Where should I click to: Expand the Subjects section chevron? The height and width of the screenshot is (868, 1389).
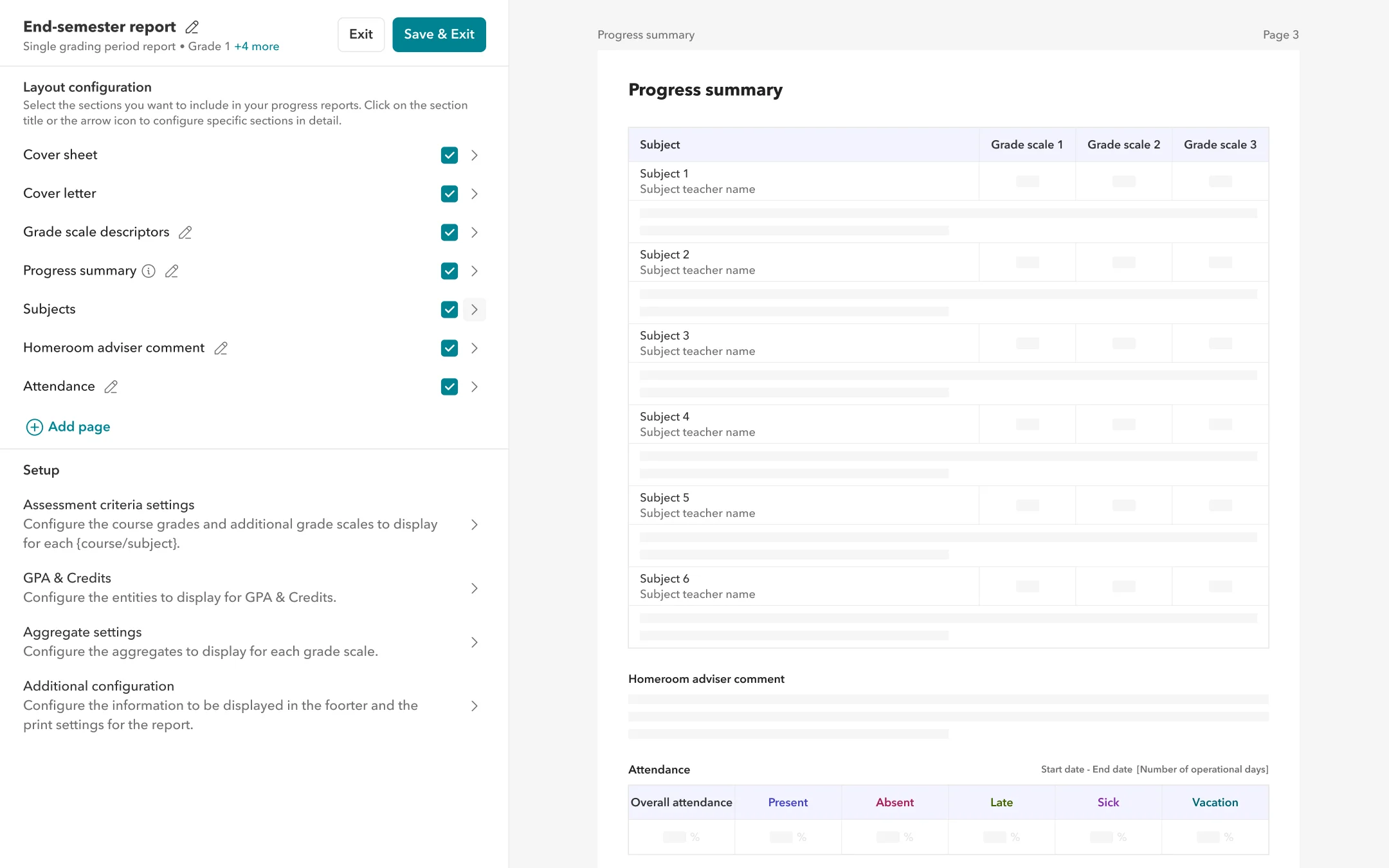pyautogui.click(x=475, y=309)
